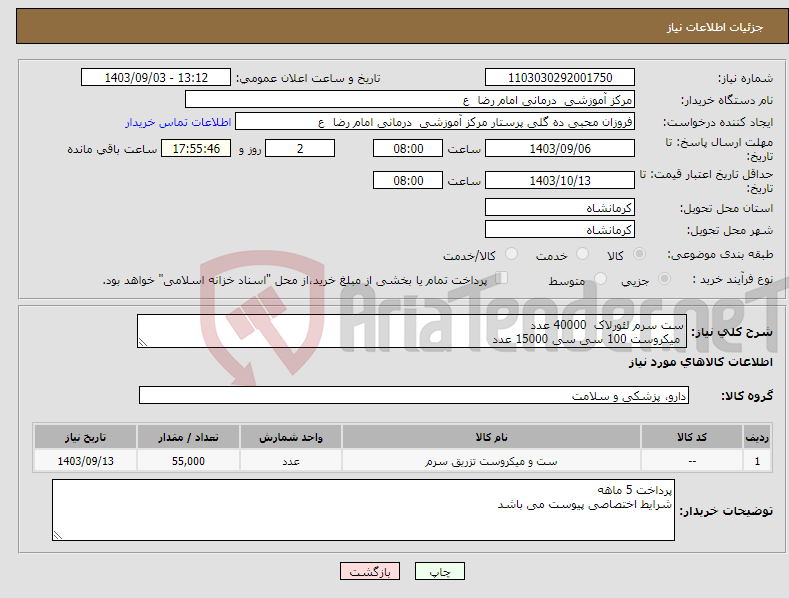Click the description area resize handle

coord(143,342)
